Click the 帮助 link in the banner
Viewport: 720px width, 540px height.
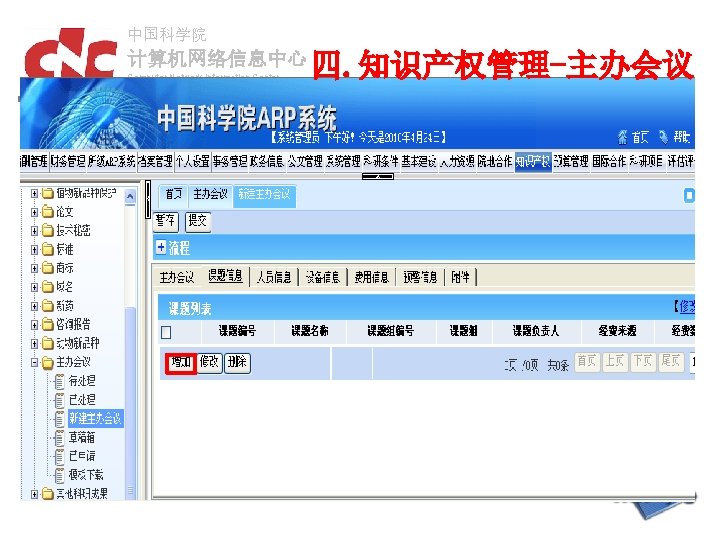pyautogui.click(x=681, y=137)
